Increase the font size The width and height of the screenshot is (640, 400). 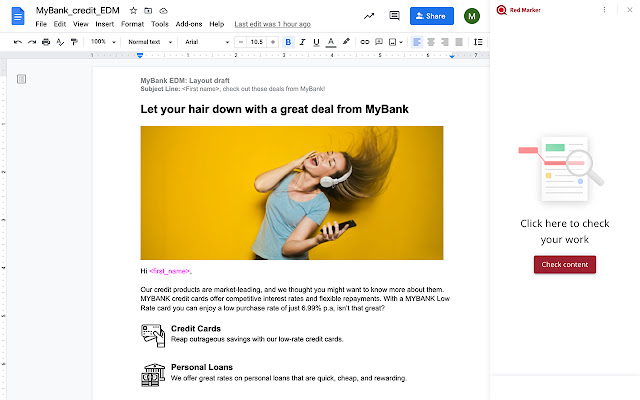273,42
